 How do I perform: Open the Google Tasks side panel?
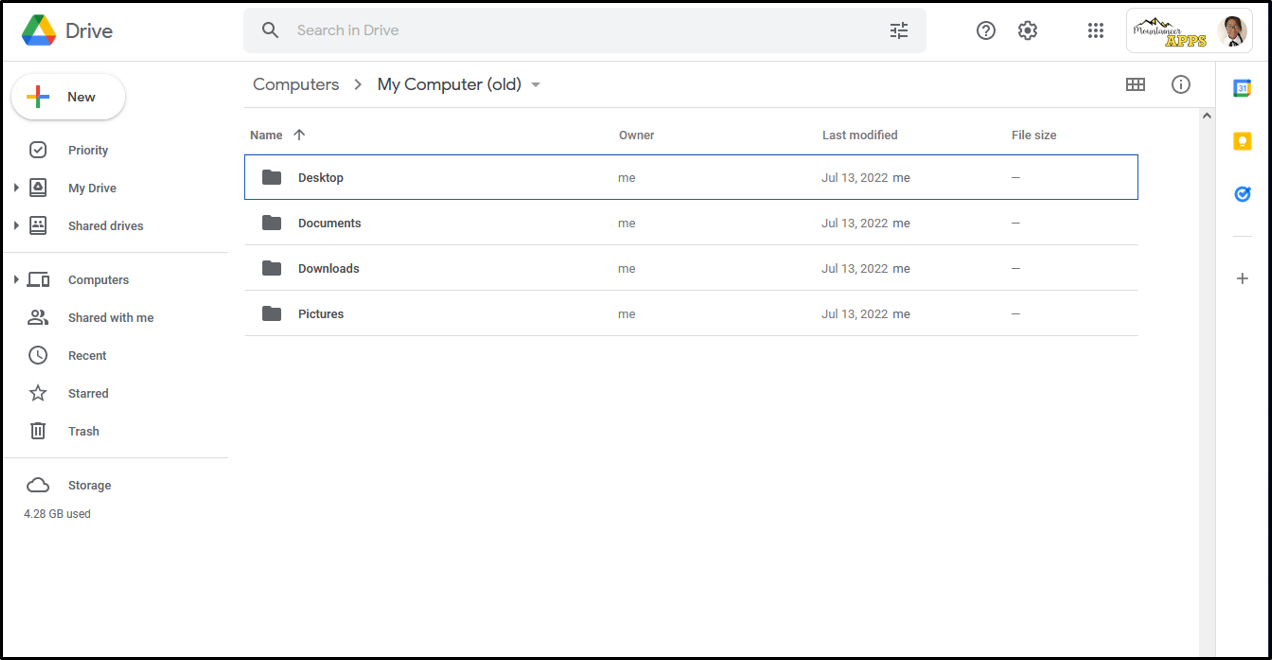point(1242,194)
